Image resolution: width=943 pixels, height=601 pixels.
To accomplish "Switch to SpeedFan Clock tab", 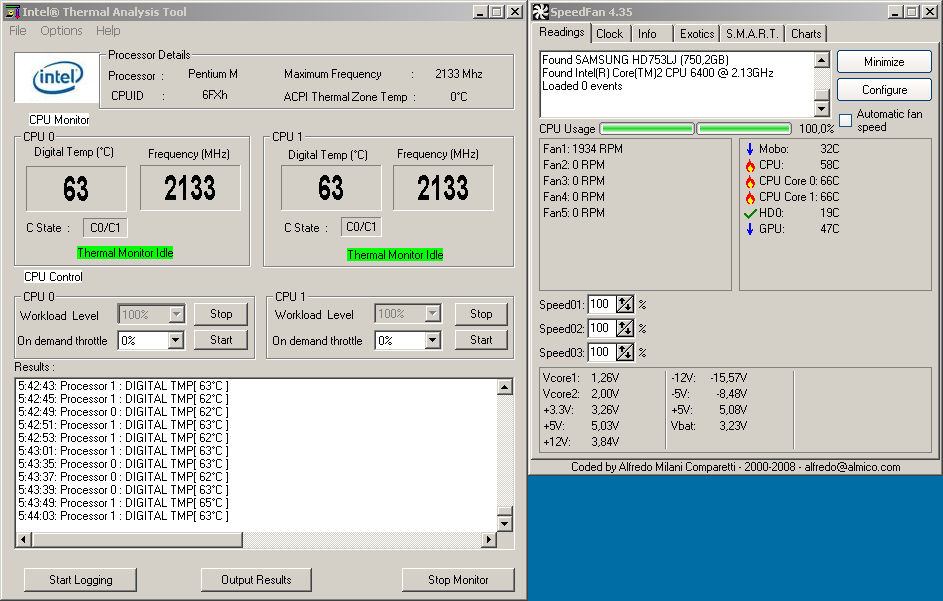I will pos(609,34).
